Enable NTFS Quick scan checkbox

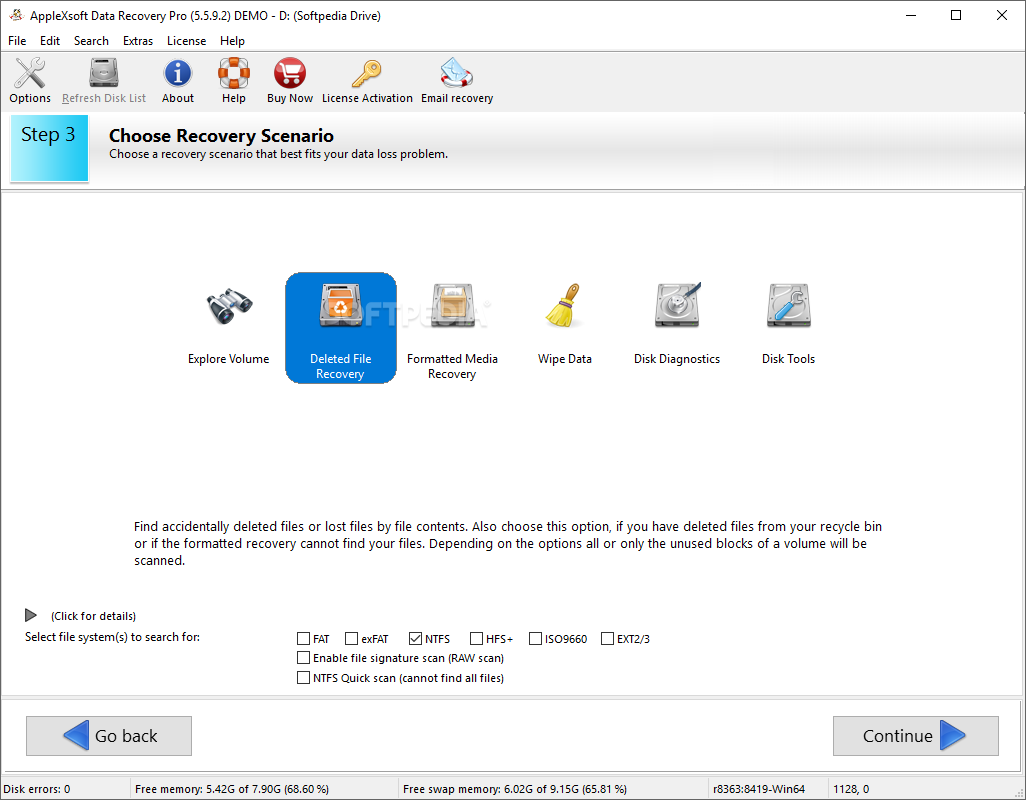point(304,678)
